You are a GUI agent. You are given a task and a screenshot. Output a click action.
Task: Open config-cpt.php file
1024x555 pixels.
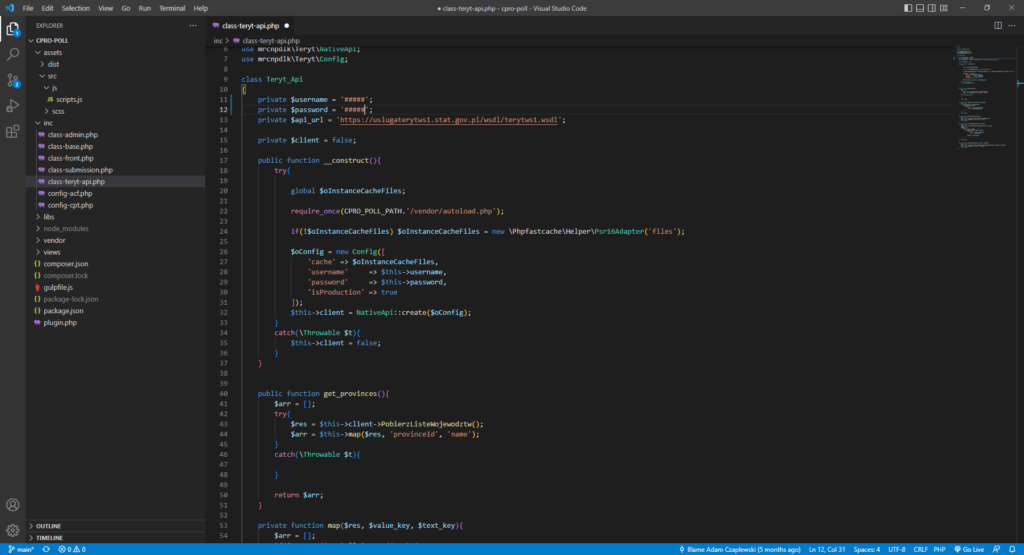pyautogui.click(x=116, y=205)
